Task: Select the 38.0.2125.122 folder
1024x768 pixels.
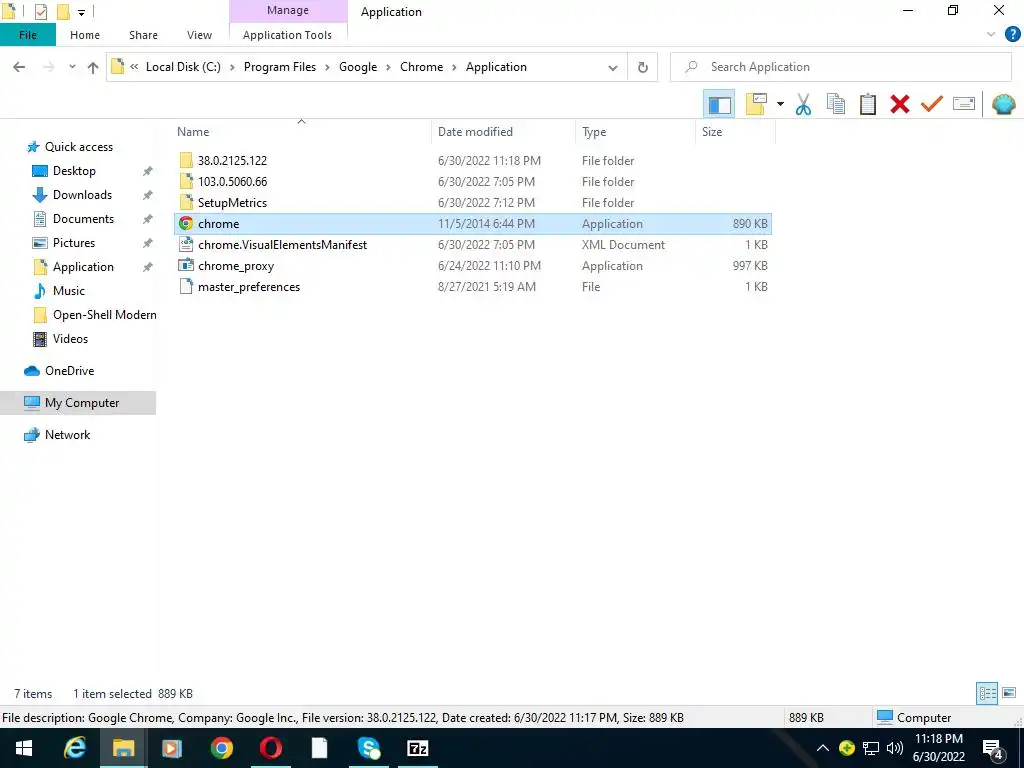Action: tap(473, 161)
